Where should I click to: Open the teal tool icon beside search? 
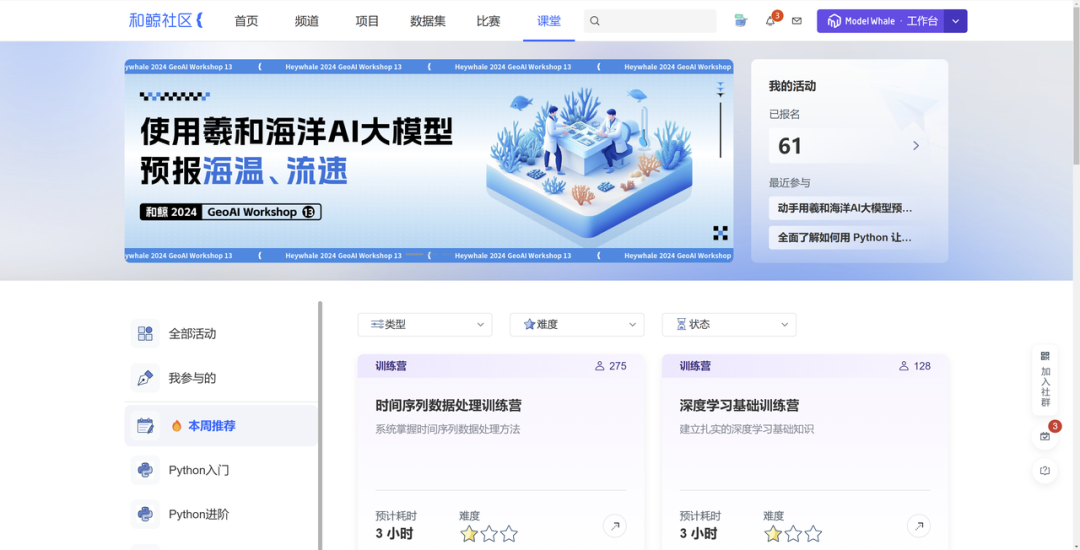tap(740, 21)
